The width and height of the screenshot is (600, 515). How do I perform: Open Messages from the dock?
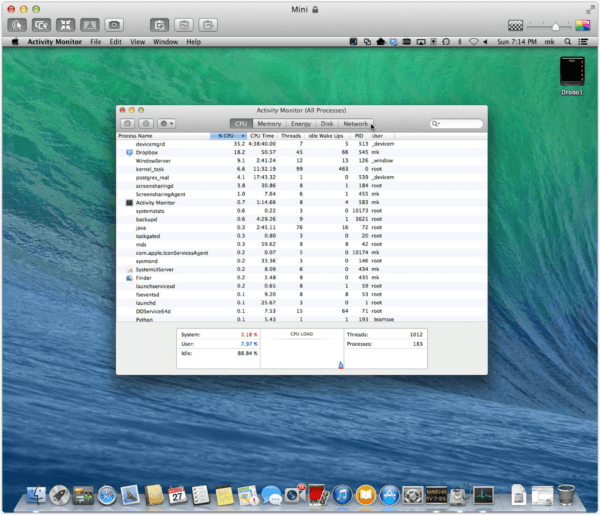pyautogui.click(x=271, y=495)
